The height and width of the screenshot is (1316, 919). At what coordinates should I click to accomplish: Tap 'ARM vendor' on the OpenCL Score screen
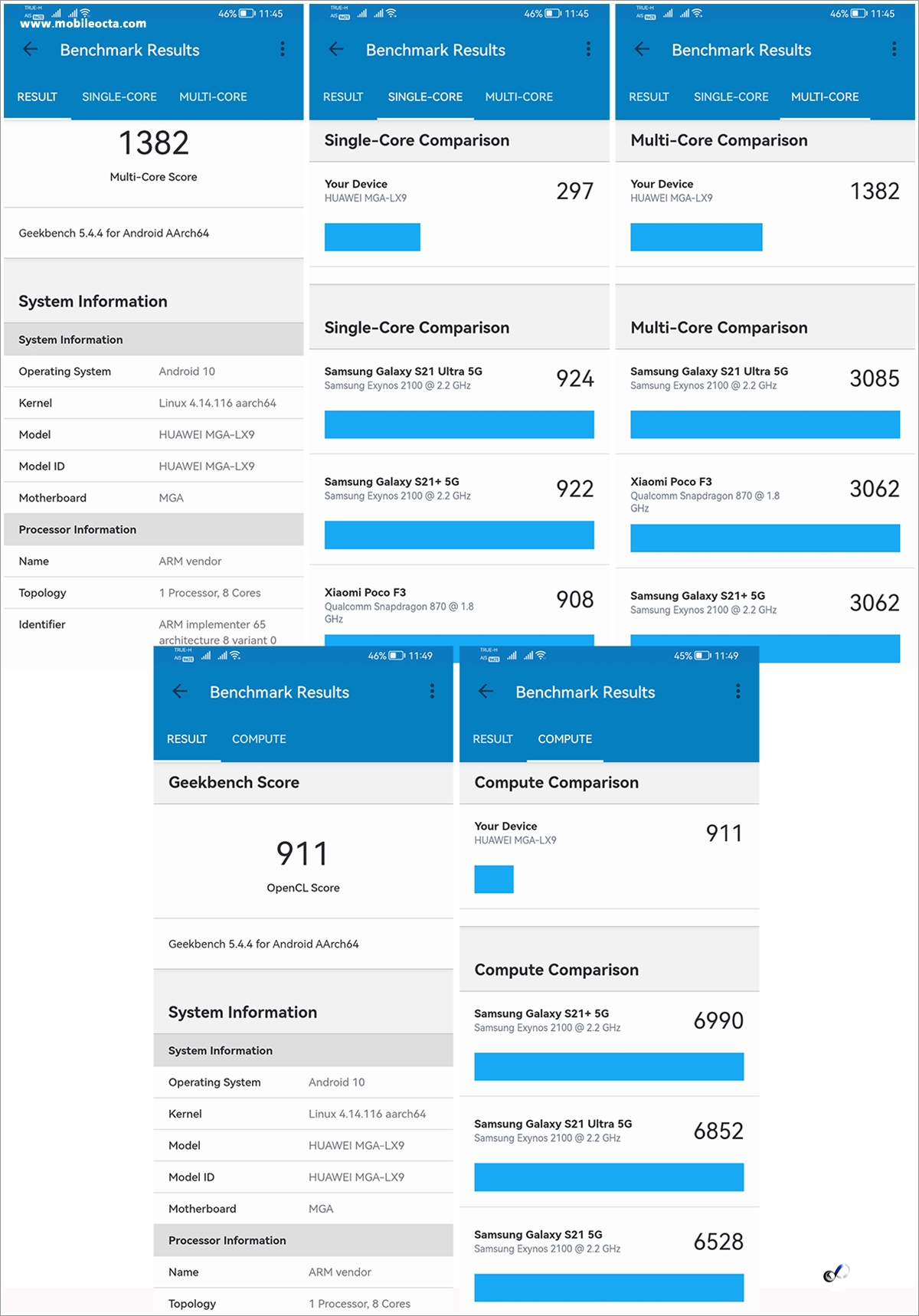point(340,1272)
